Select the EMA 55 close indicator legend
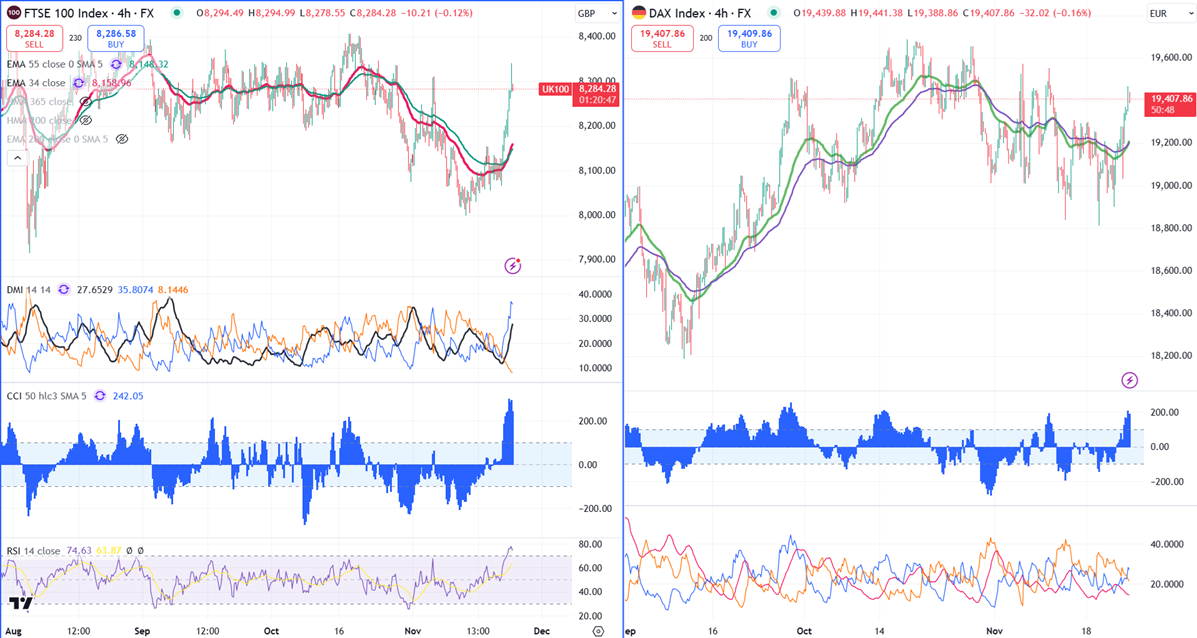This screenshot has width=1197, height=638. pos(57,65)
